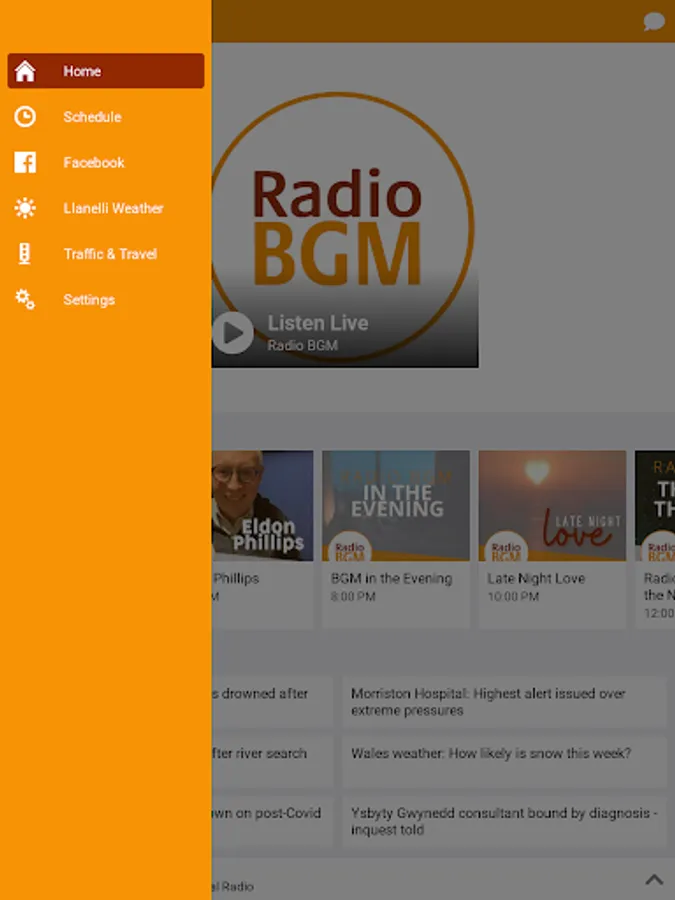Click the Listen Live text label

coord(318,323)
